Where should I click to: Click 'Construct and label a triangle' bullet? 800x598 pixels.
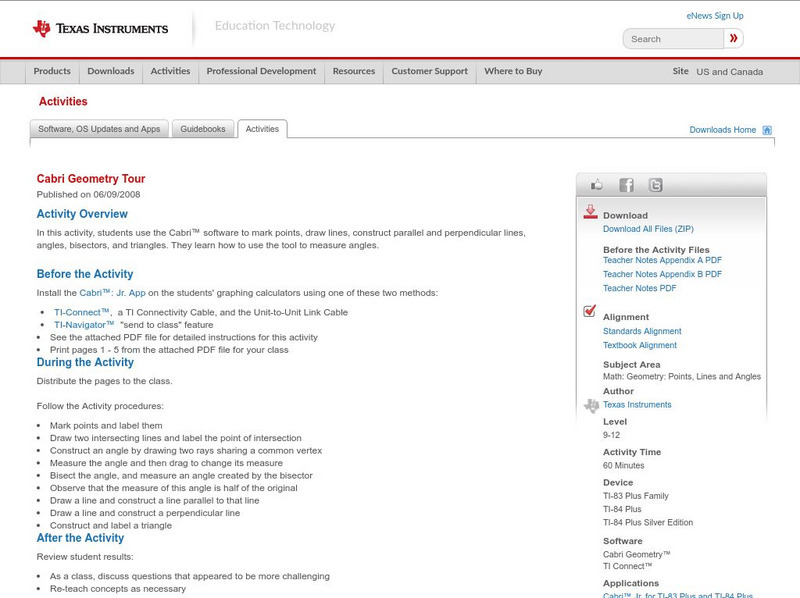[x=111, y=526]
